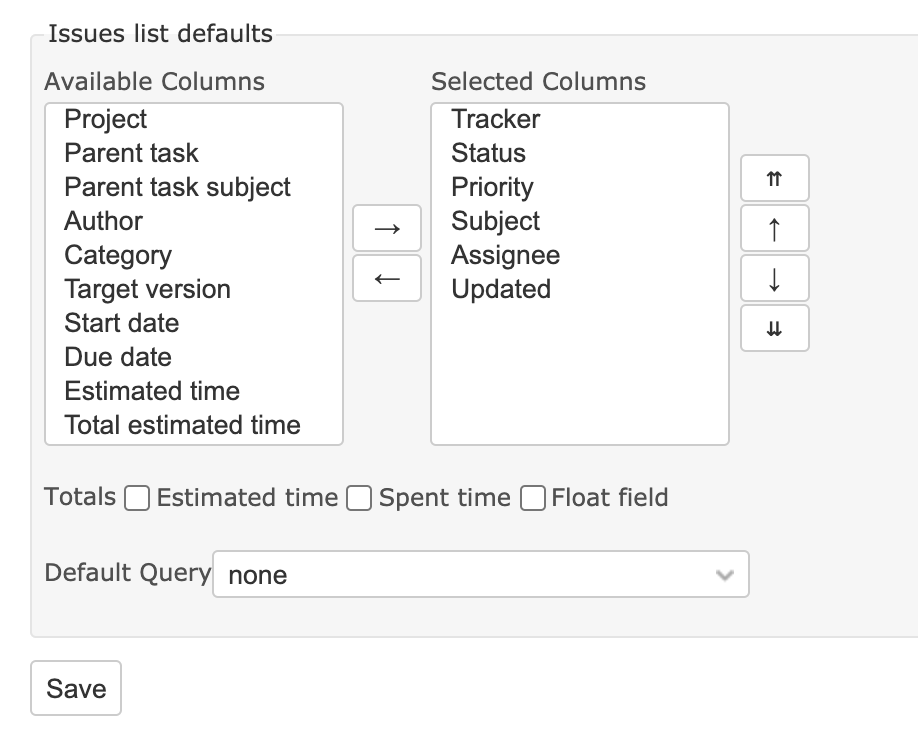Highlight Priority in Selected Columns list

[492, 188]
